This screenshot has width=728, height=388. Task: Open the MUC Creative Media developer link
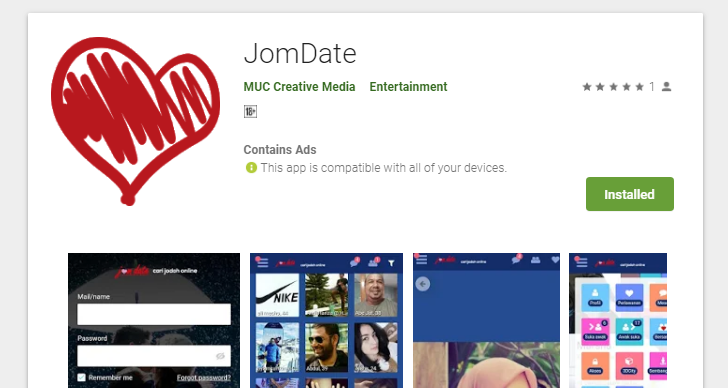(299, 87)
